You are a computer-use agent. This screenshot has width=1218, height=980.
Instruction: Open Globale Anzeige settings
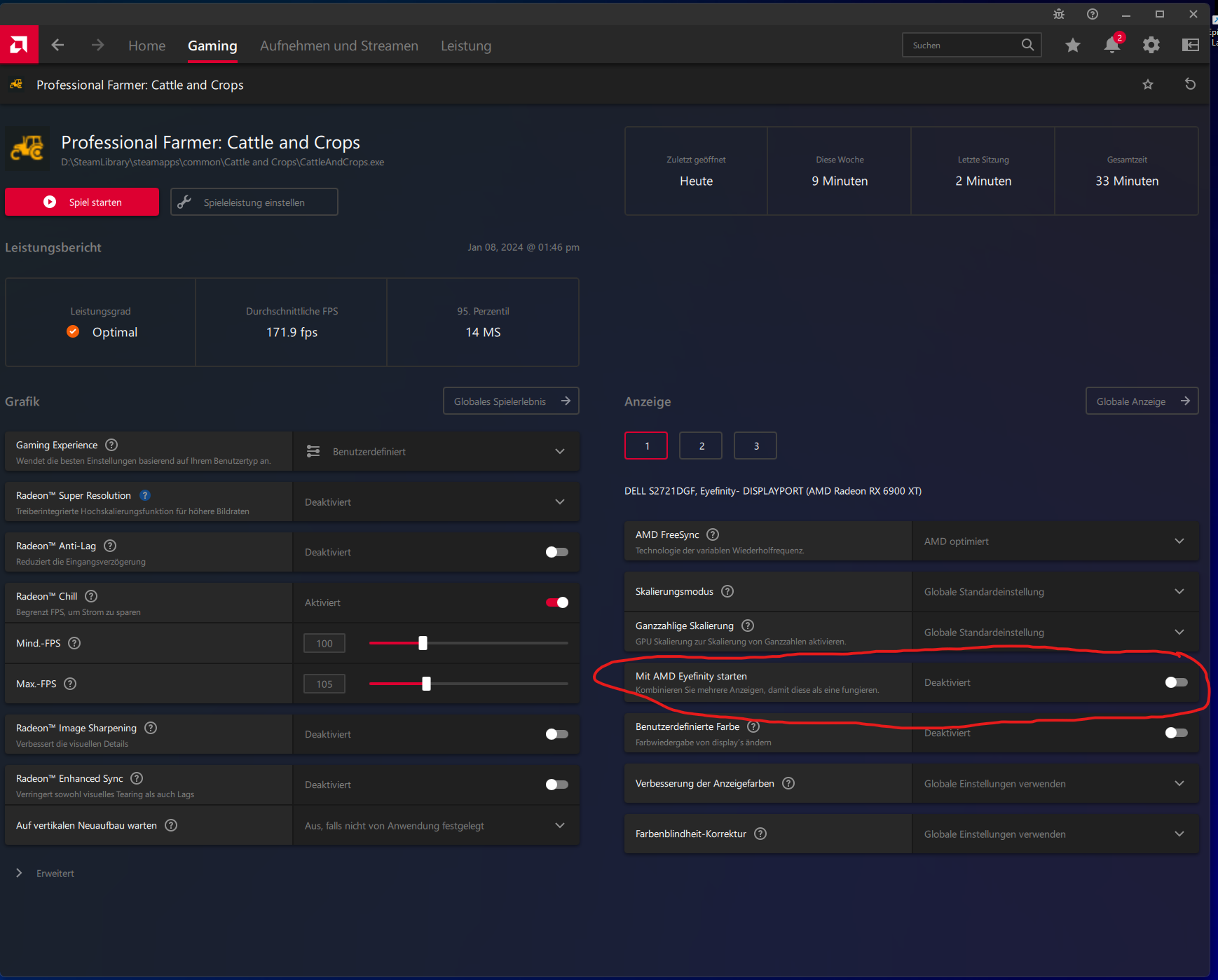pyautogui.click(x=1142, y=401)
